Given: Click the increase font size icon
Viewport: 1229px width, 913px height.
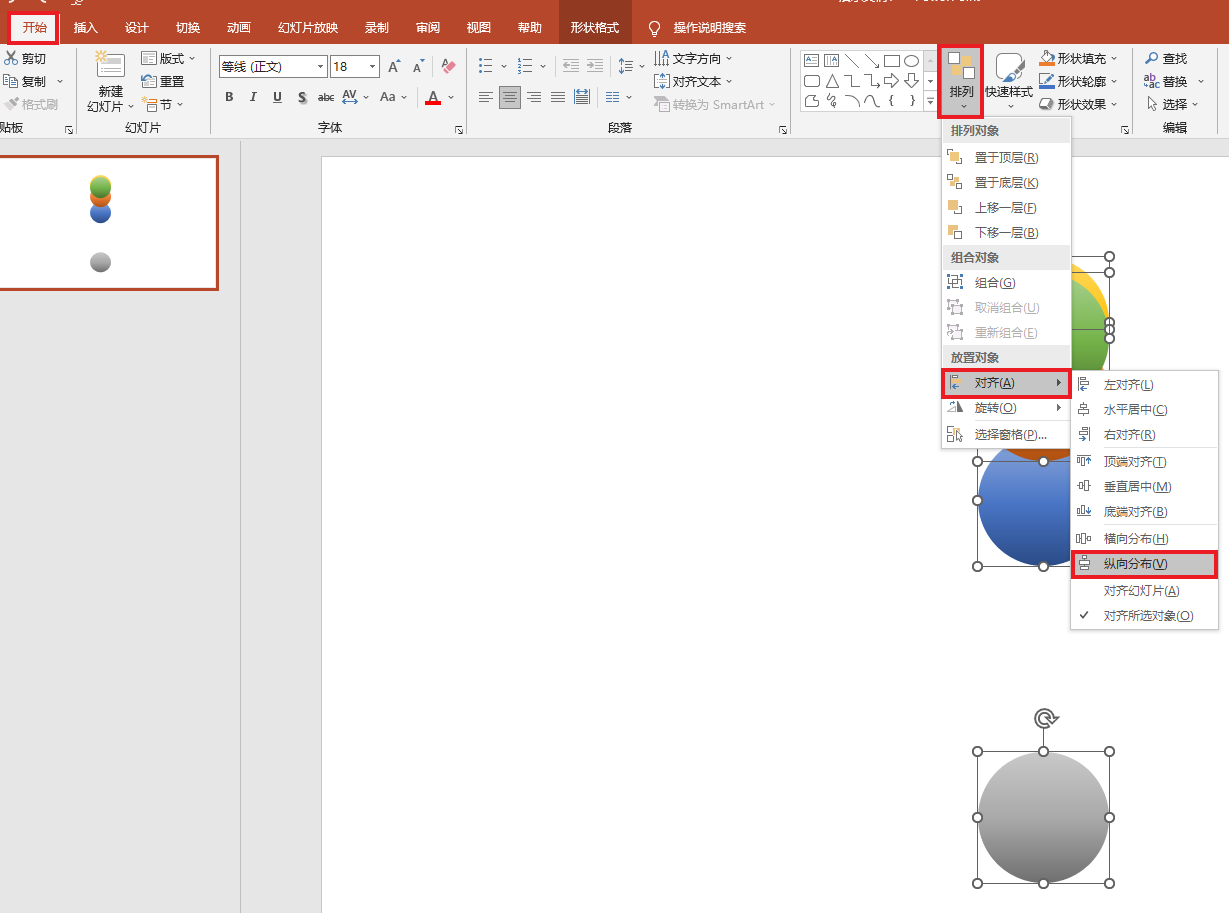Looking at the screenshot, I should point(394,67).
